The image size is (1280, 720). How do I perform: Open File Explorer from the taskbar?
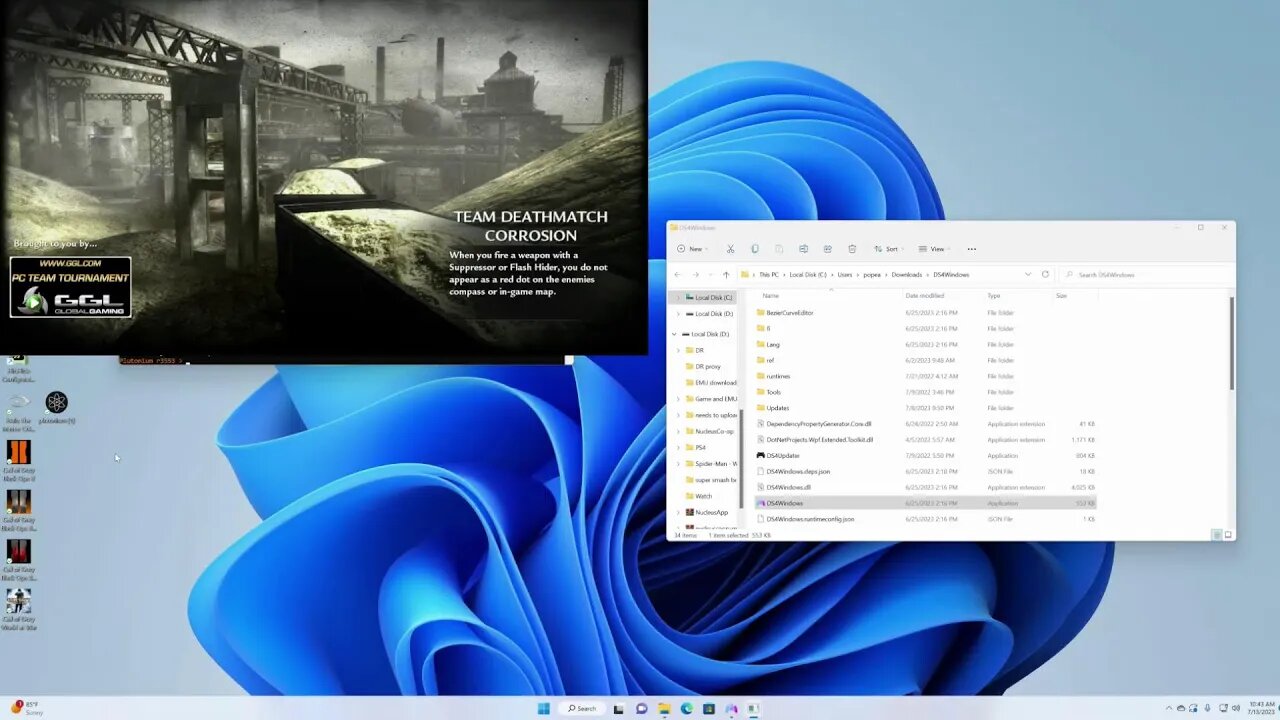[x=664, y=709]
